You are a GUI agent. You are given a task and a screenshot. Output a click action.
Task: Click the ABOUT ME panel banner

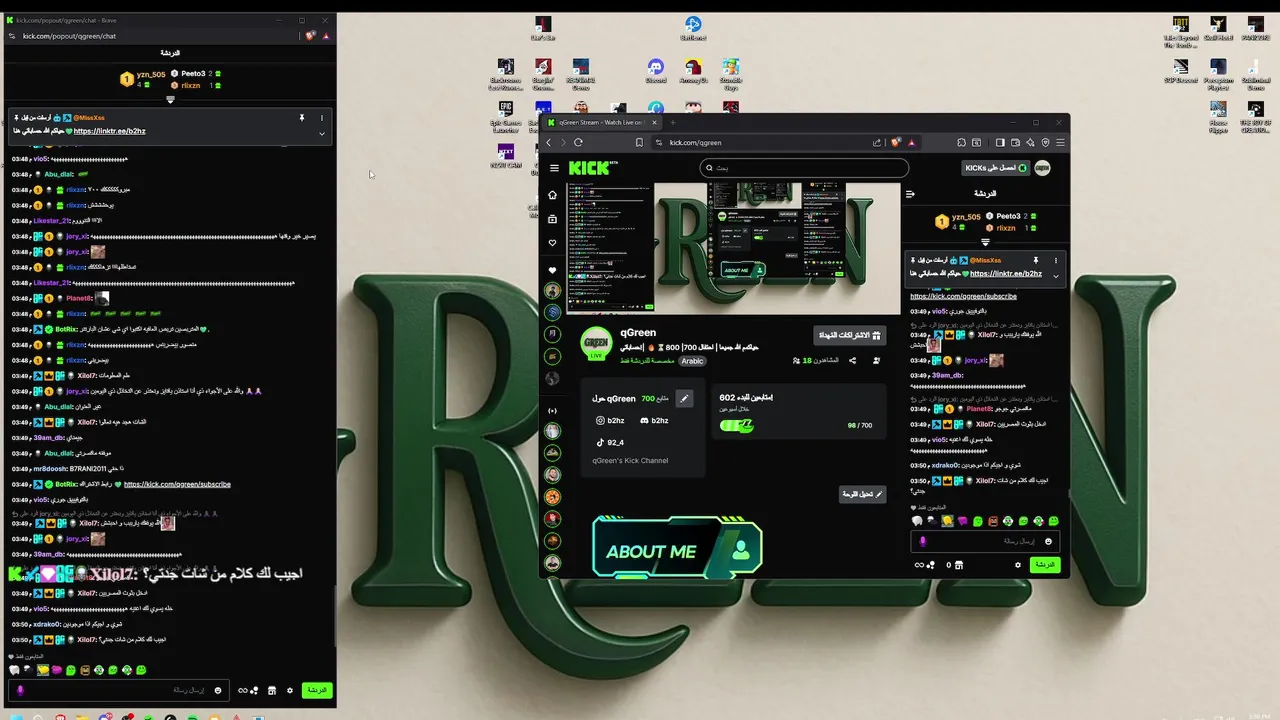click(x=677, y=546)
